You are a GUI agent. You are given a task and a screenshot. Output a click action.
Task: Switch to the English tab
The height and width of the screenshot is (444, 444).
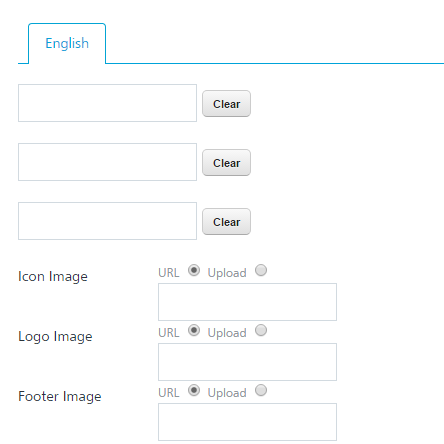tap(67, 43)
